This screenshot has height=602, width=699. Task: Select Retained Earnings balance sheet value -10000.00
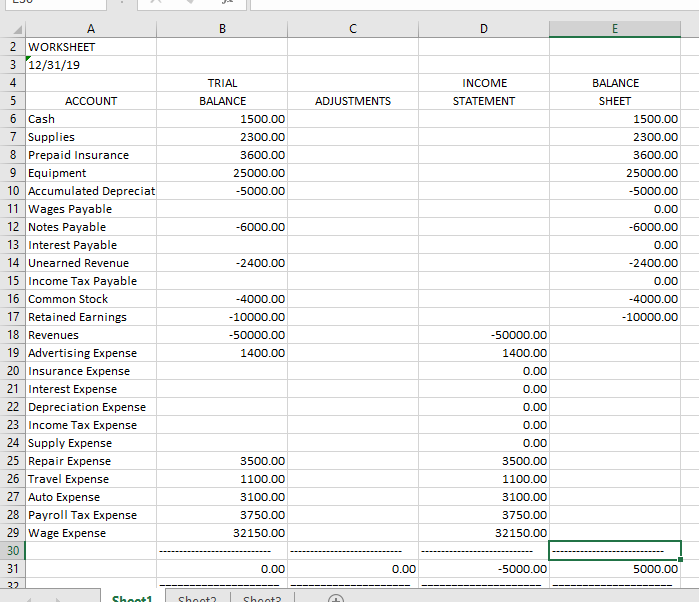615,317
